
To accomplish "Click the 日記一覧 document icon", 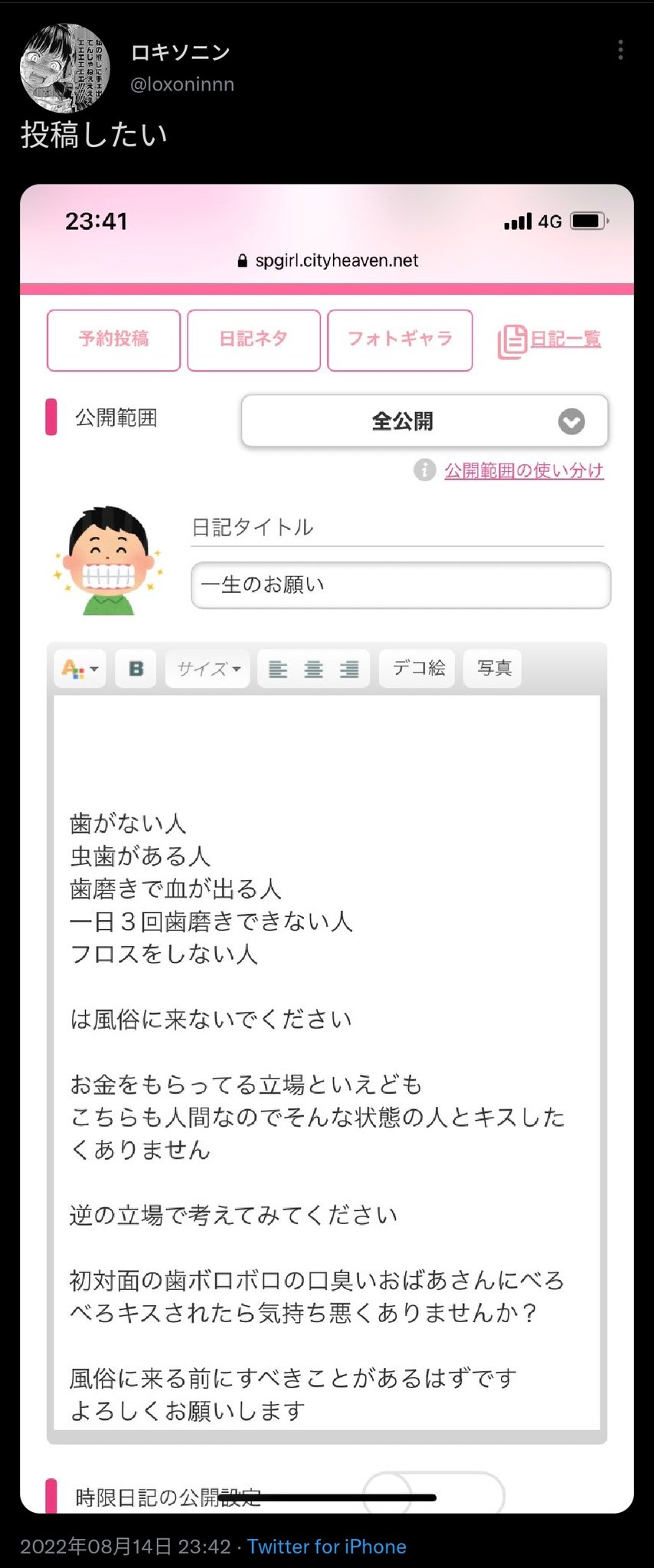I will point(512,342).
